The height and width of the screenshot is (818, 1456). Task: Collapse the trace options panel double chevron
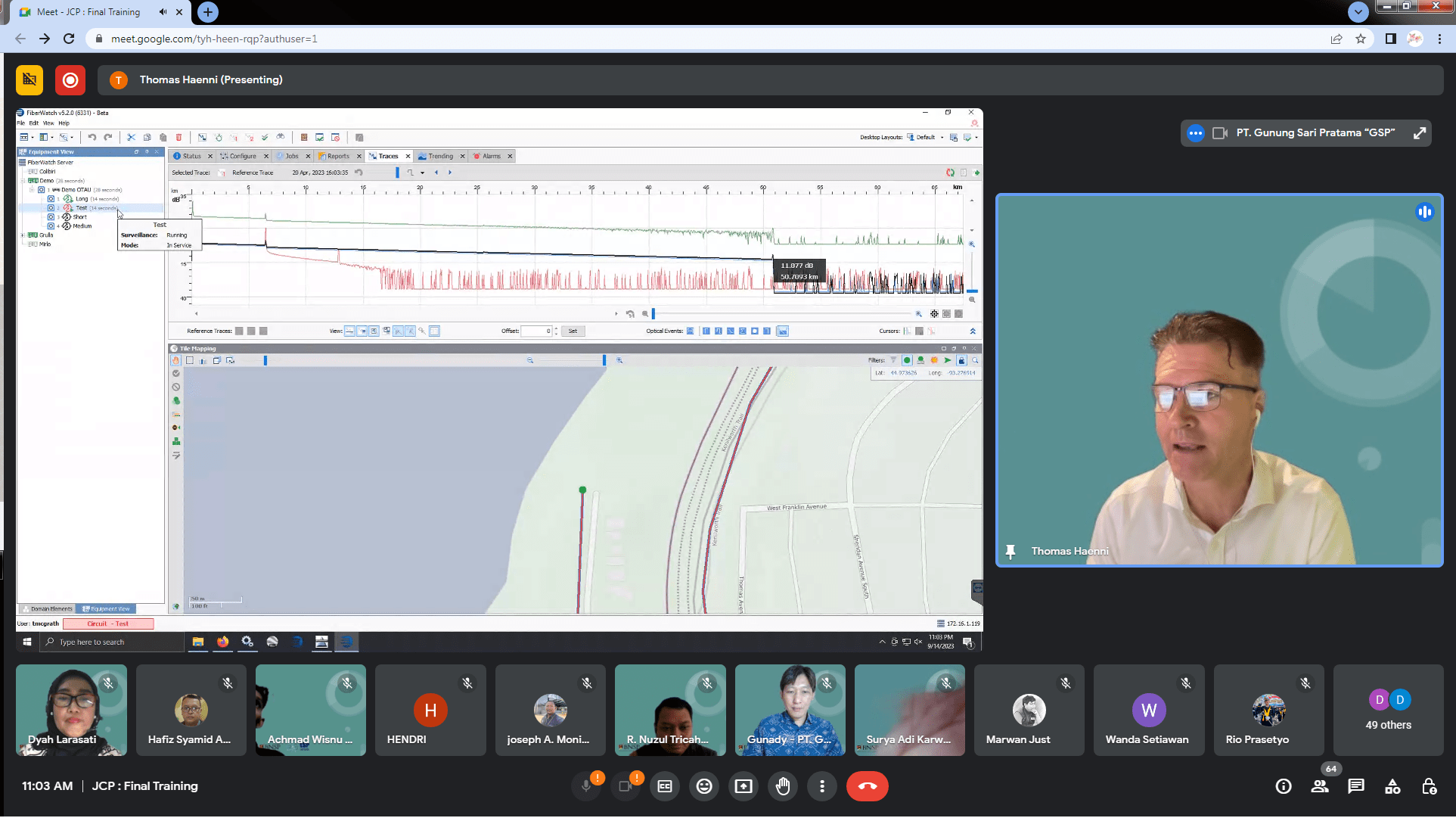973,331
